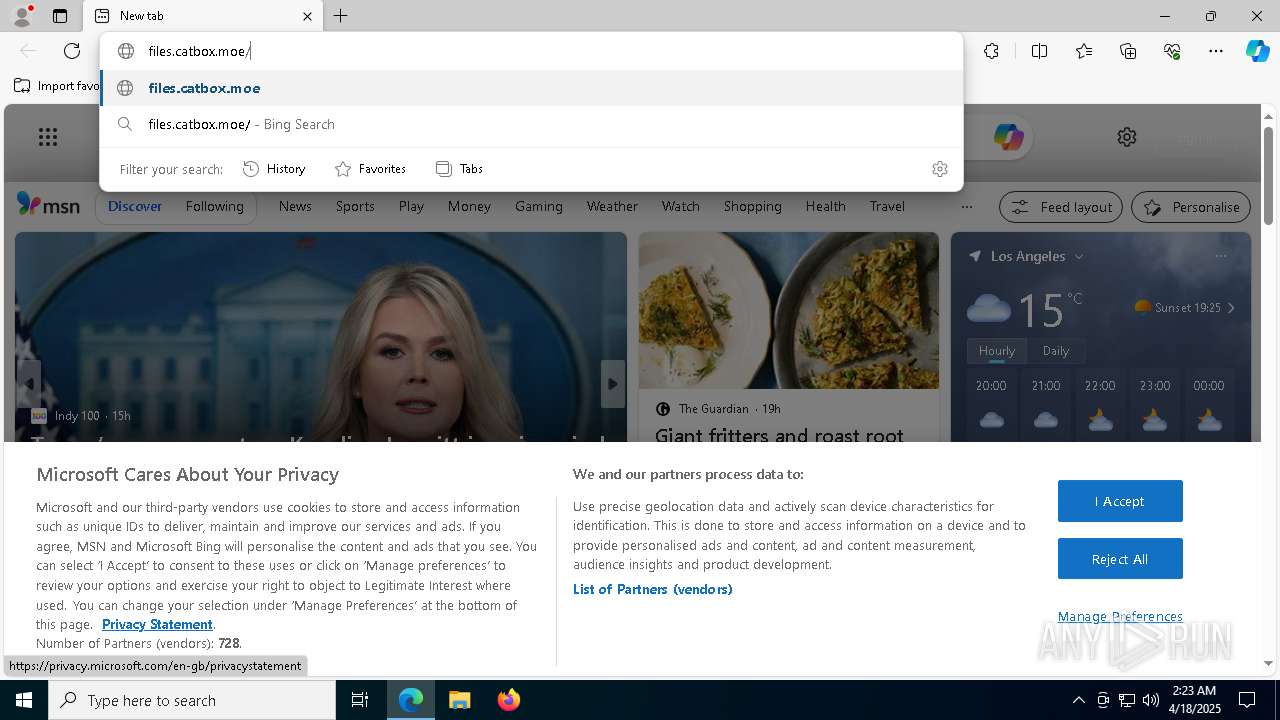
Task: Open Task View in taskbar
Action: (x=360, y=700)
